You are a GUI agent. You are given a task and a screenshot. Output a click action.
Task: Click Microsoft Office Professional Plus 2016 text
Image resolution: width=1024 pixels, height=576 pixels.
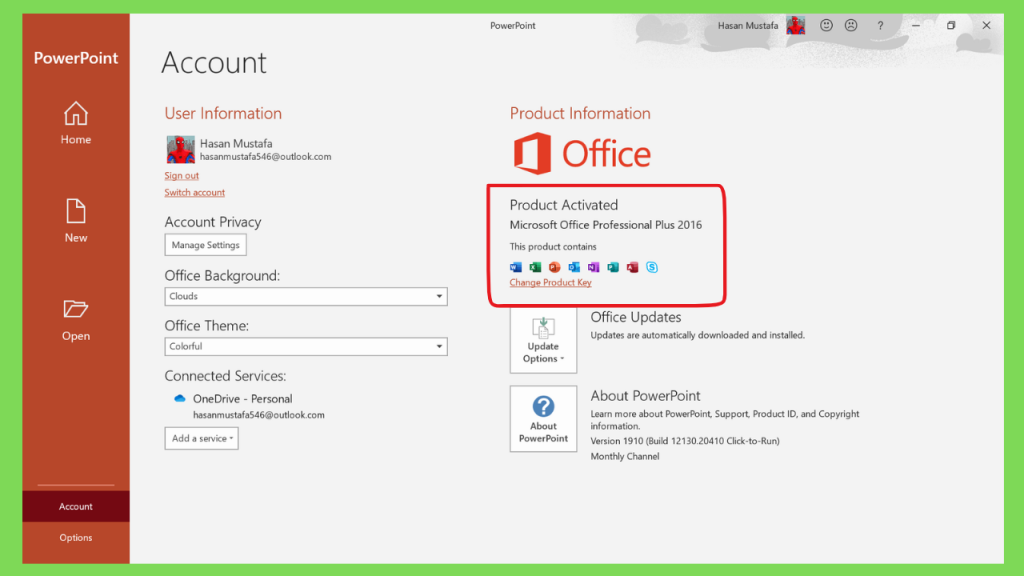pyautogui.click(x=606, y=225)
